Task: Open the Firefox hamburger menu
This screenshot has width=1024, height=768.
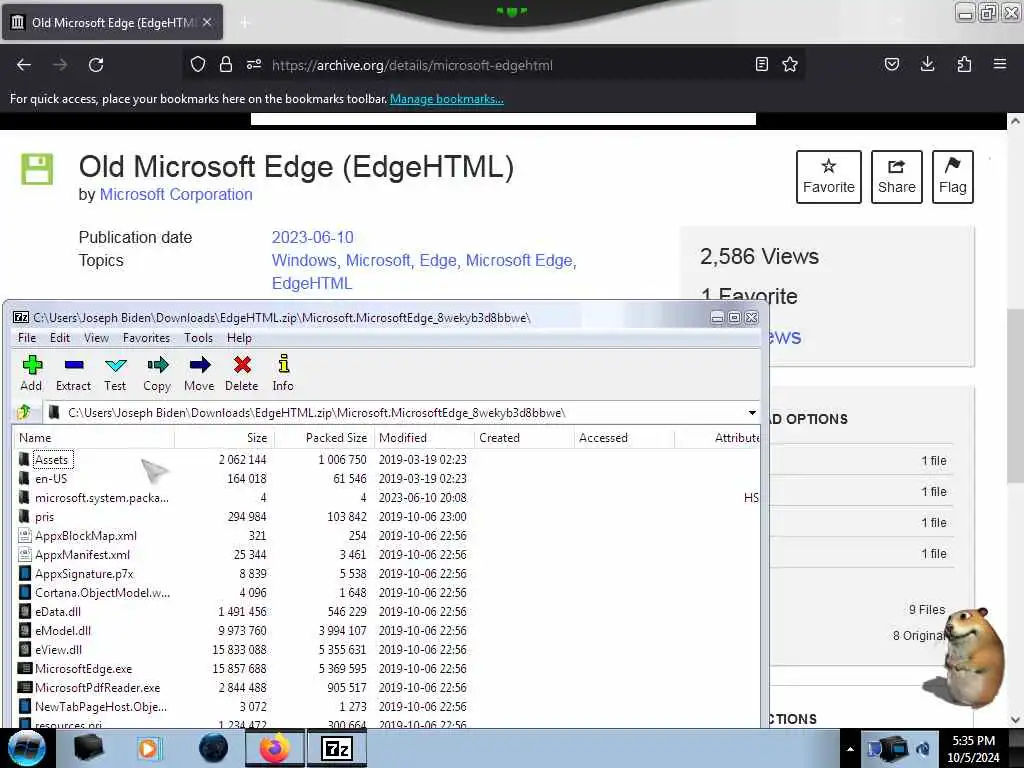Action: point(1000,64)
